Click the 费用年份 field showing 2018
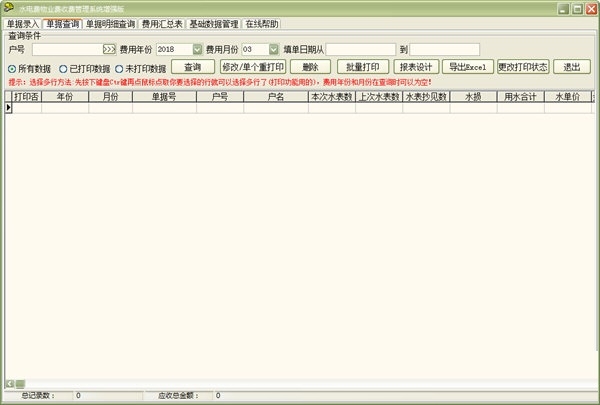 pyautogui.click(x=174, y=49)
